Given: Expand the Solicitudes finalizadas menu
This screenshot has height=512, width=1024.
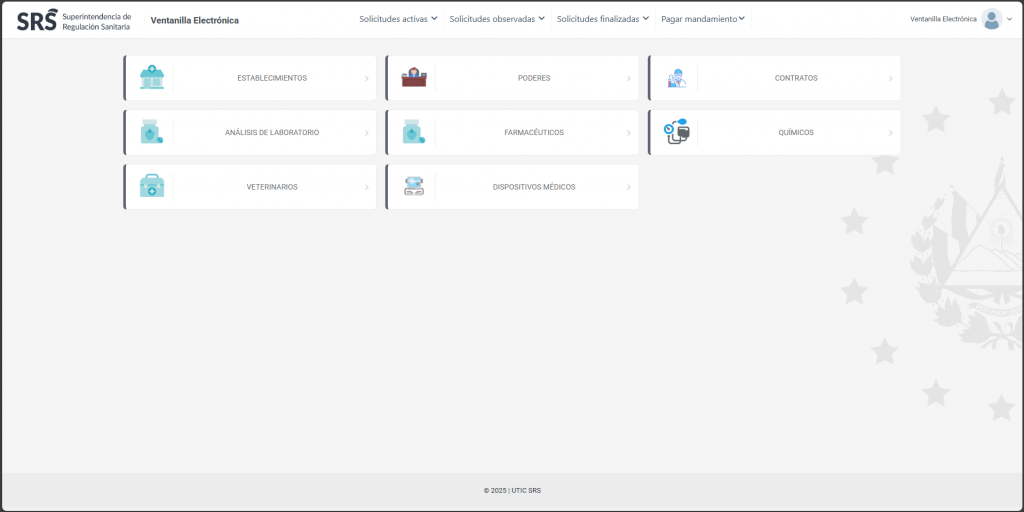Looking at the screenshot, I should [x=603, y=19].
